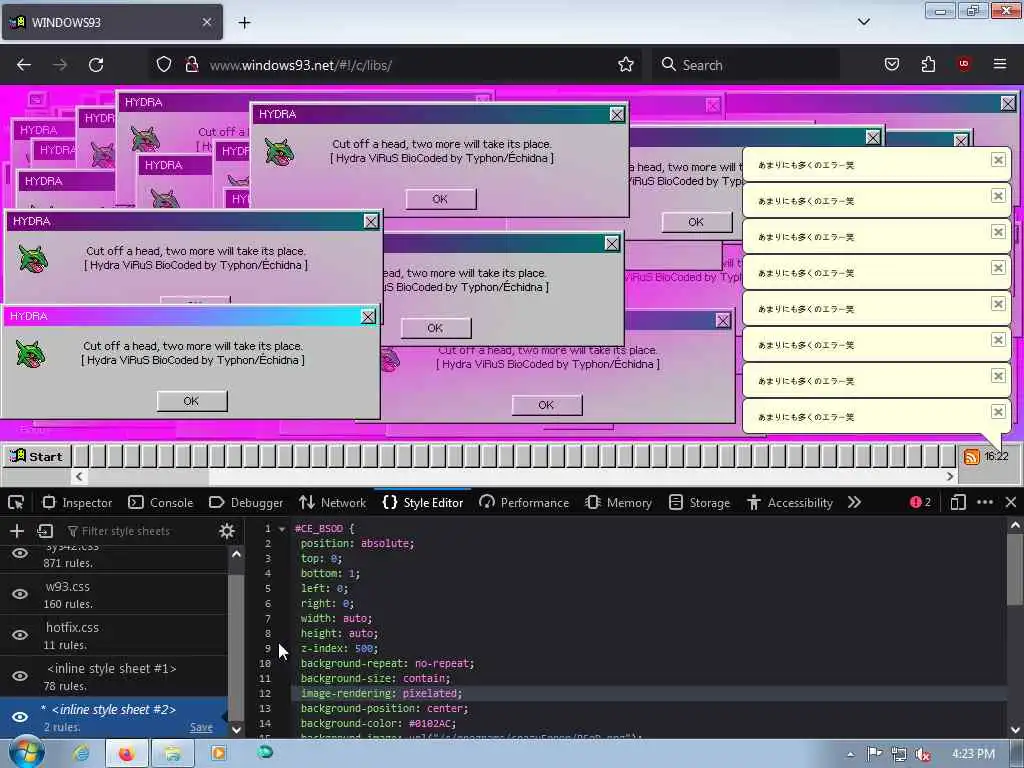Image resolution: width=1024 pixels, height=768 pixels.
Task: Open the list all tabs chevron
Action: pos(863,22)
